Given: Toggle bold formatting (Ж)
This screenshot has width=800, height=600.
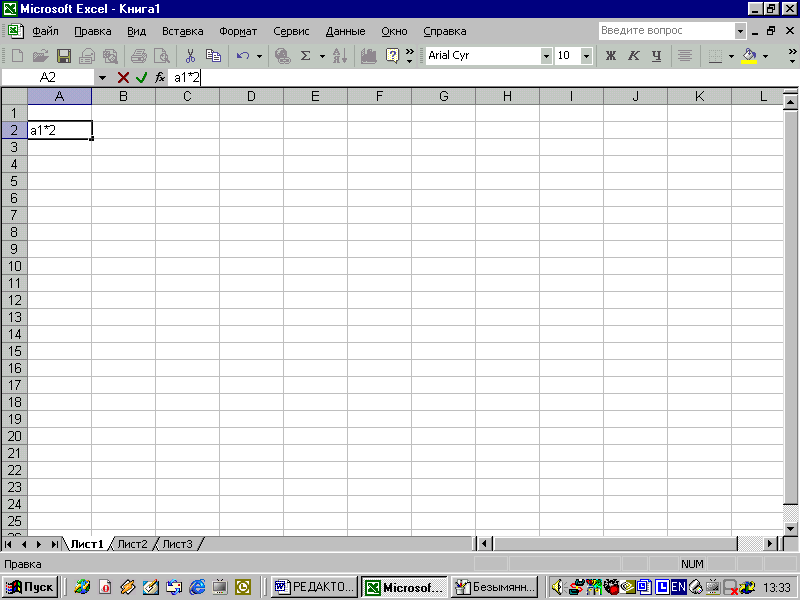Looking at the screenshot, I should point(611,55).
